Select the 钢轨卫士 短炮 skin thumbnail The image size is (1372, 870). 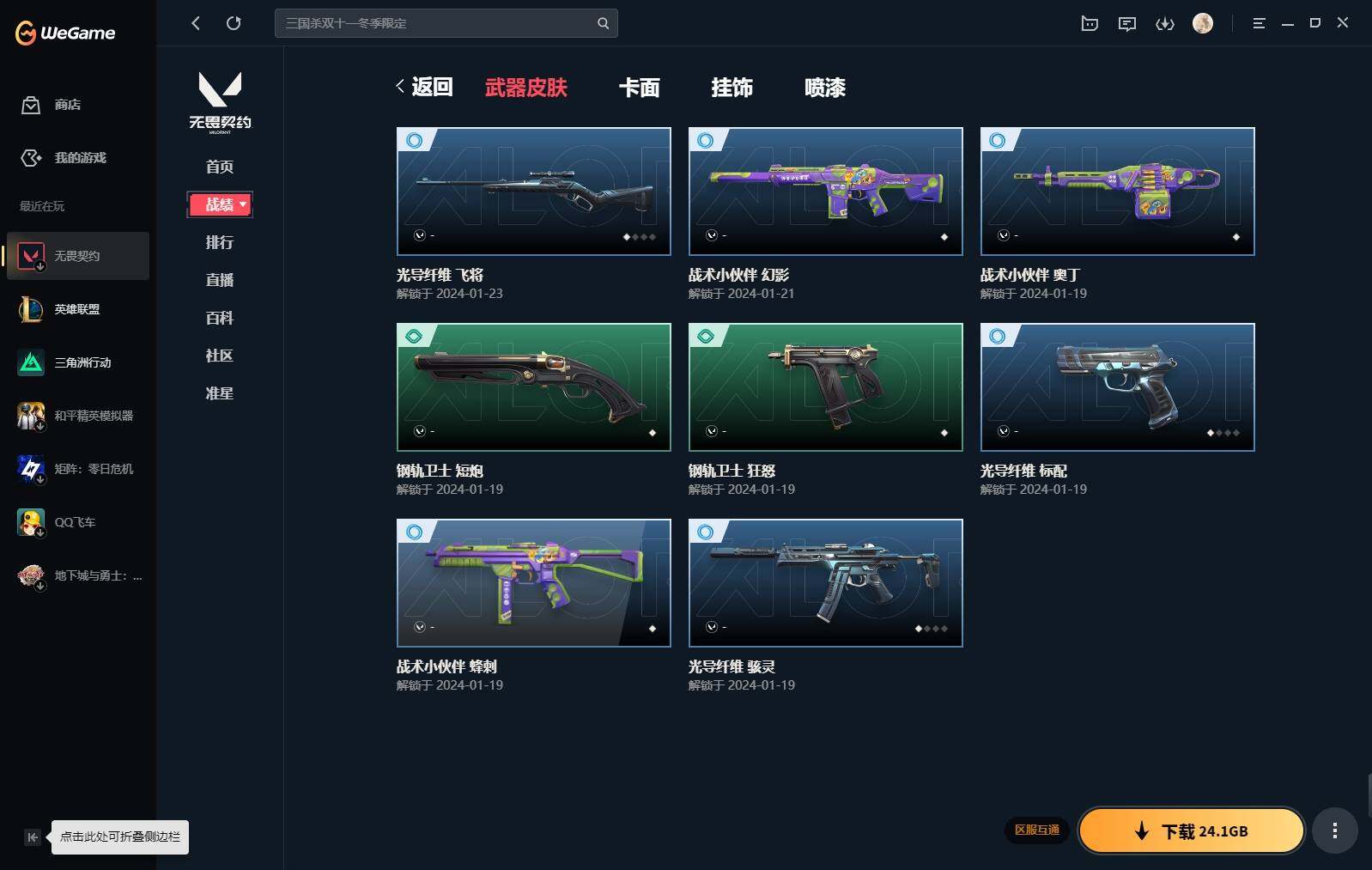point(534,387)
